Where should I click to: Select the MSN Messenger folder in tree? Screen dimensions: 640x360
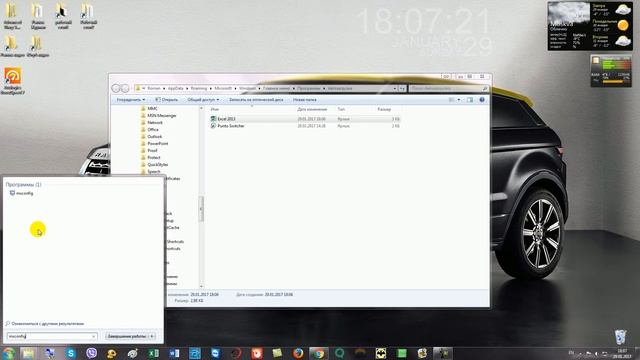tap(162, 116)
